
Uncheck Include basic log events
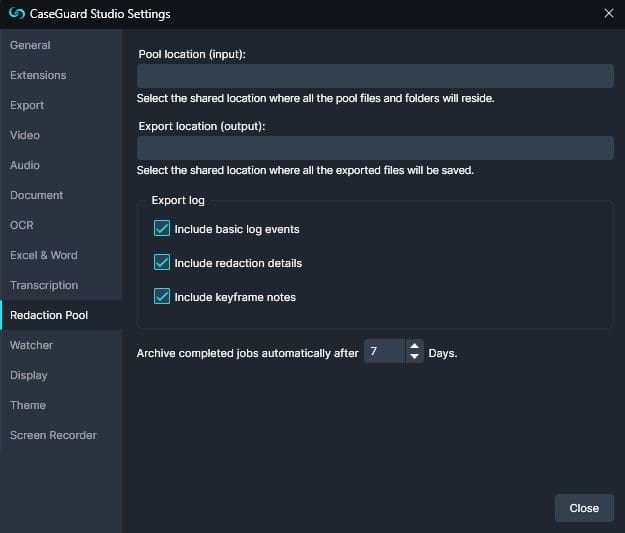[x=162, y=228]
